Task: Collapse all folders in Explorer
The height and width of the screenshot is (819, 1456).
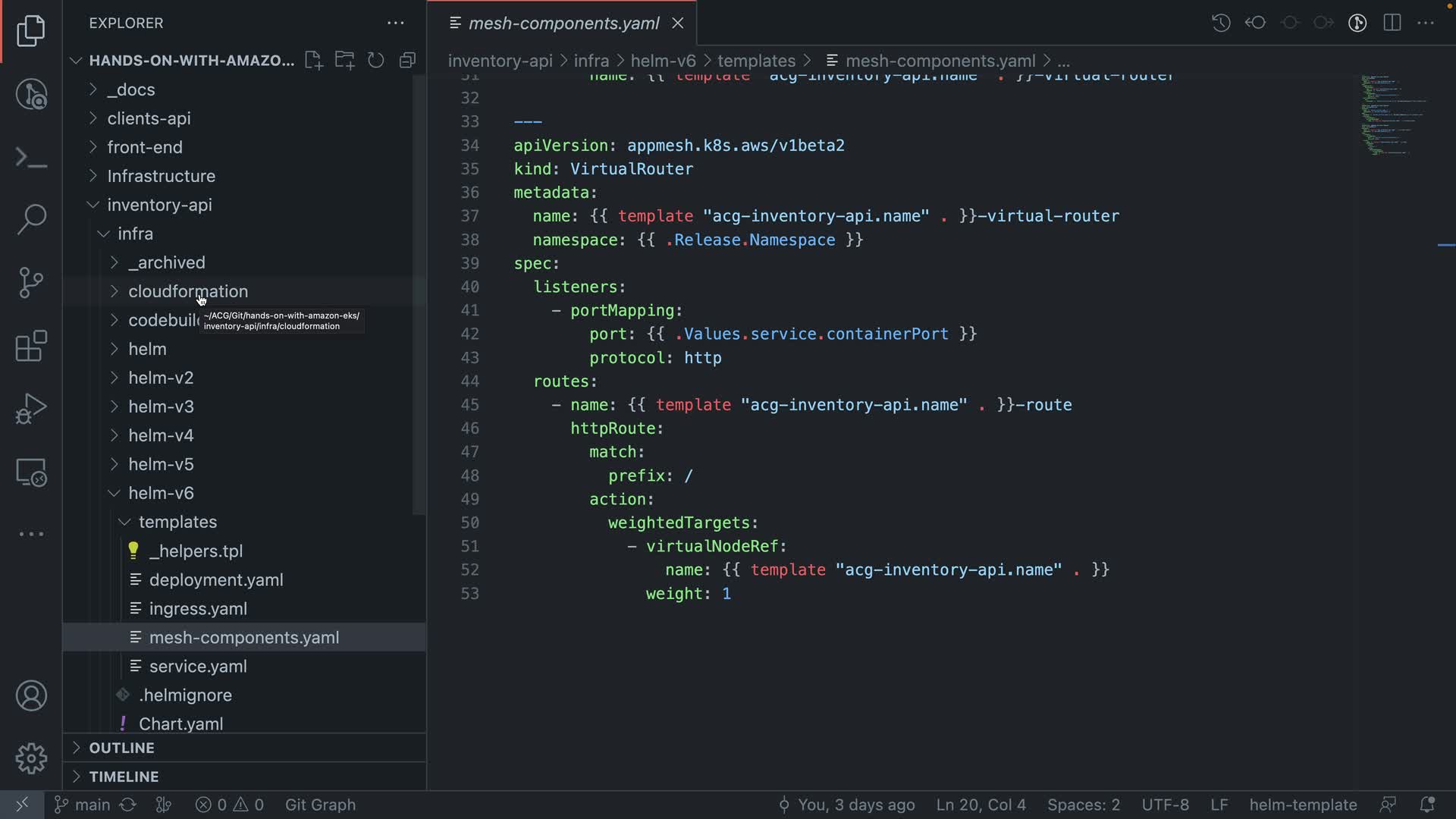Action: (408, 61)
